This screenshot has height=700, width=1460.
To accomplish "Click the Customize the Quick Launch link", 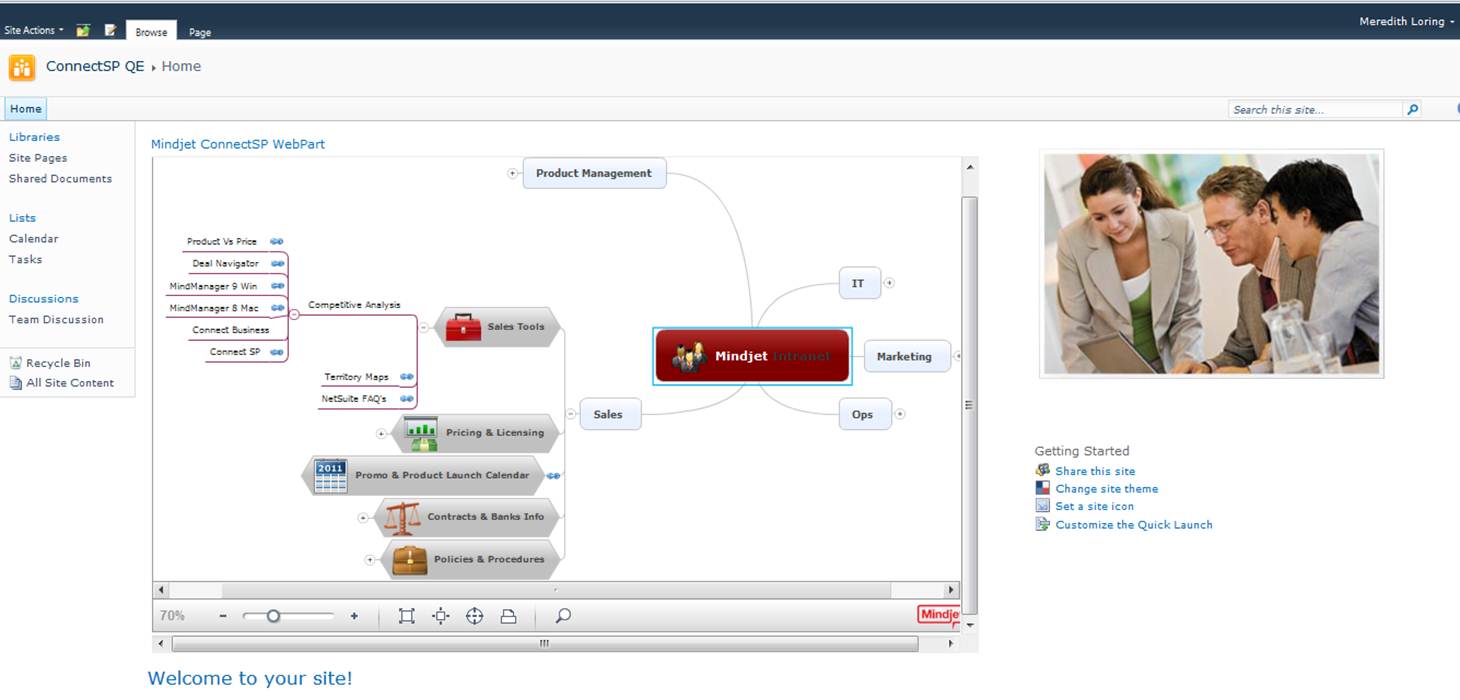I will click(1134, 525).
